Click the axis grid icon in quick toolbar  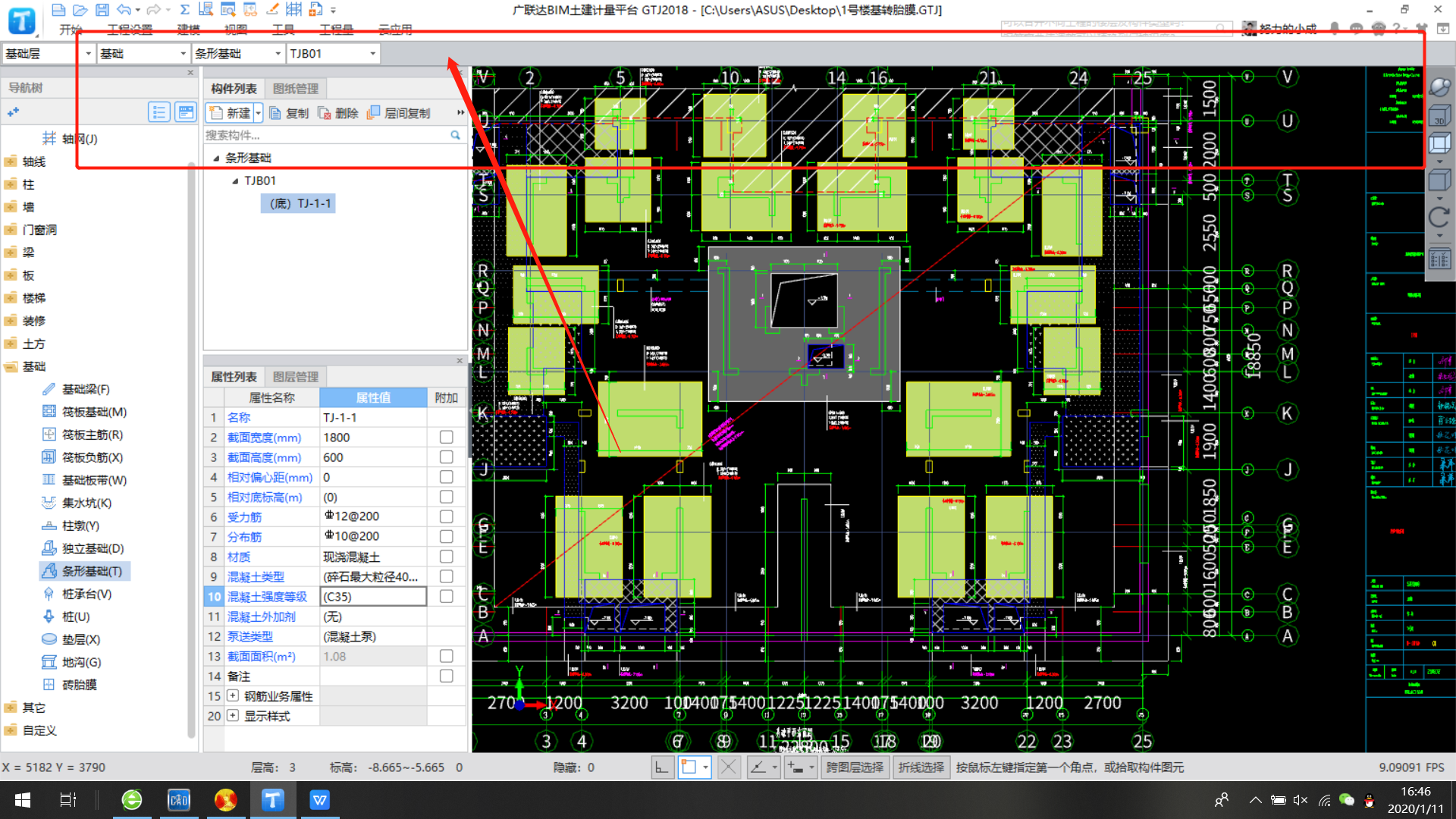click(294, 10)
